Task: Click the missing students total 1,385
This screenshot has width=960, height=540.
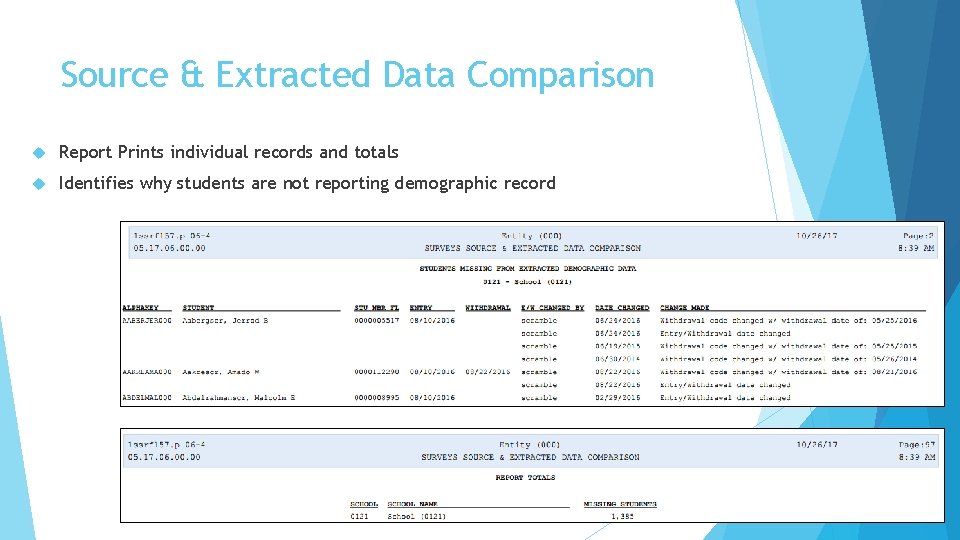Action: tap(622, 516)
